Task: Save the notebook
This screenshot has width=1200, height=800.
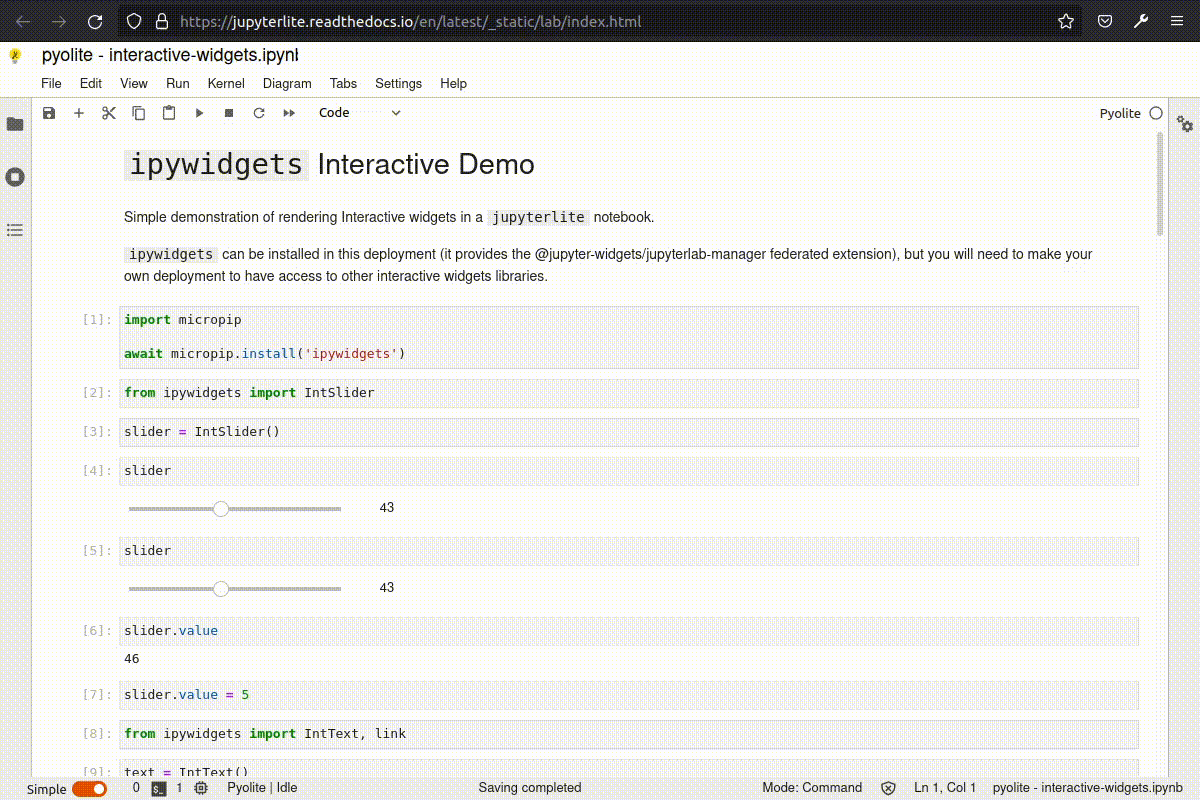Action: click(x=49, y=112)
